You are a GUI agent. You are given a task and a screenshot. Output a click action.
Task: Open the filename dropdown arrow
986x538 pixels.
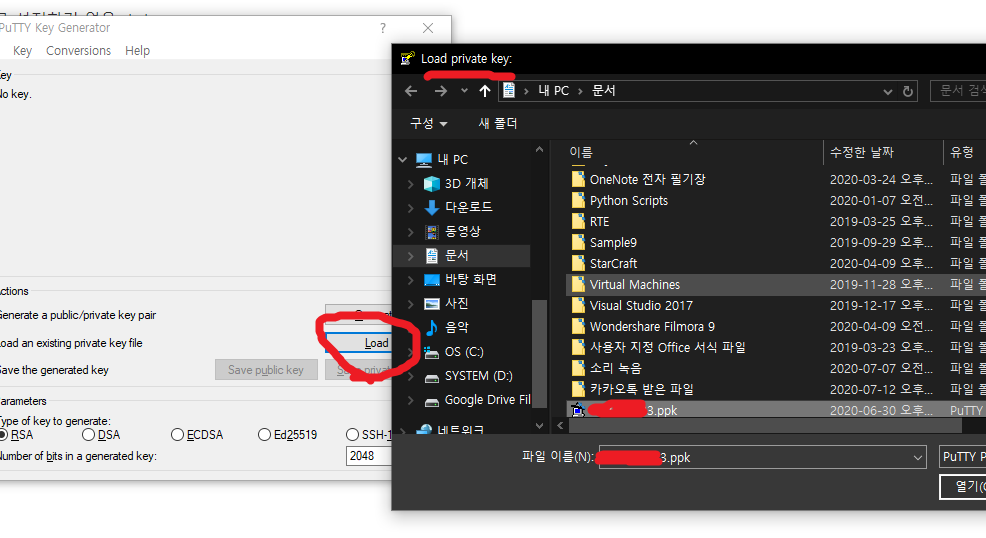click(918, 458)
